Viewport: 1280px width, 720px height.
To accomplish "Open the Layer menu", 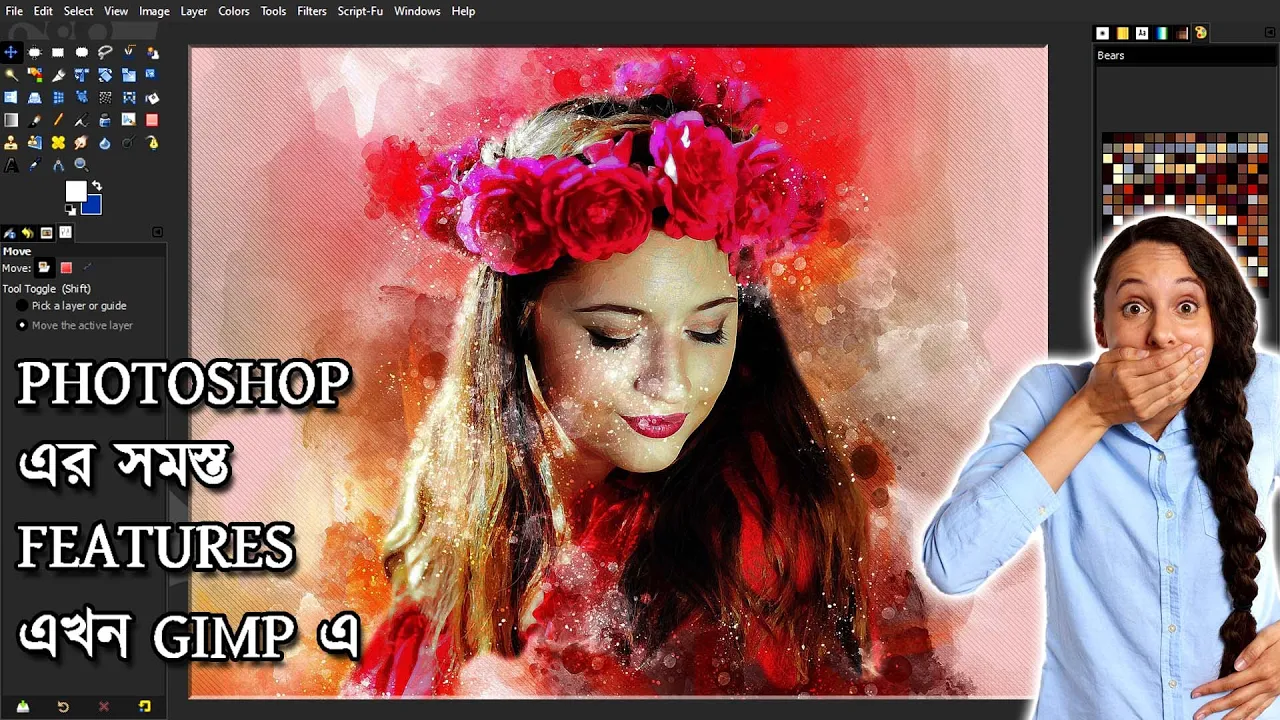I will point(194,11).
